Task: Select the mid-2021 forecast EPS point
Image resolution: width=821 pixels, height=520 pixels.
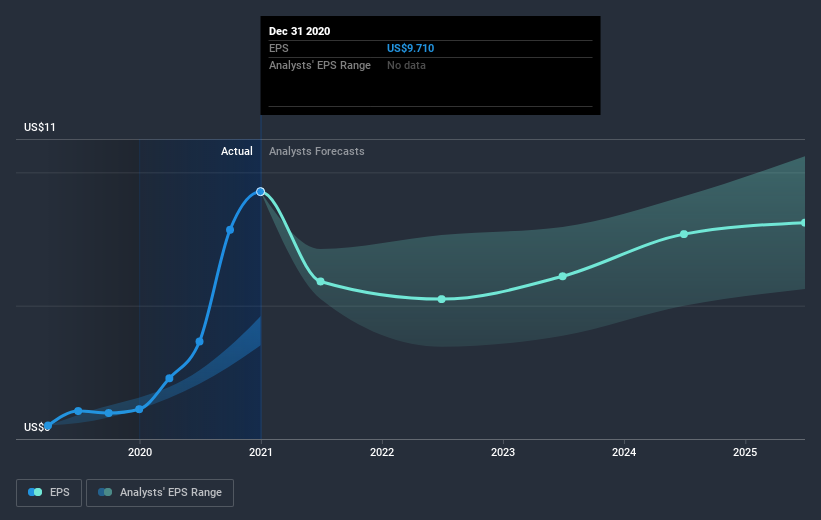Action: coord(320,282)
